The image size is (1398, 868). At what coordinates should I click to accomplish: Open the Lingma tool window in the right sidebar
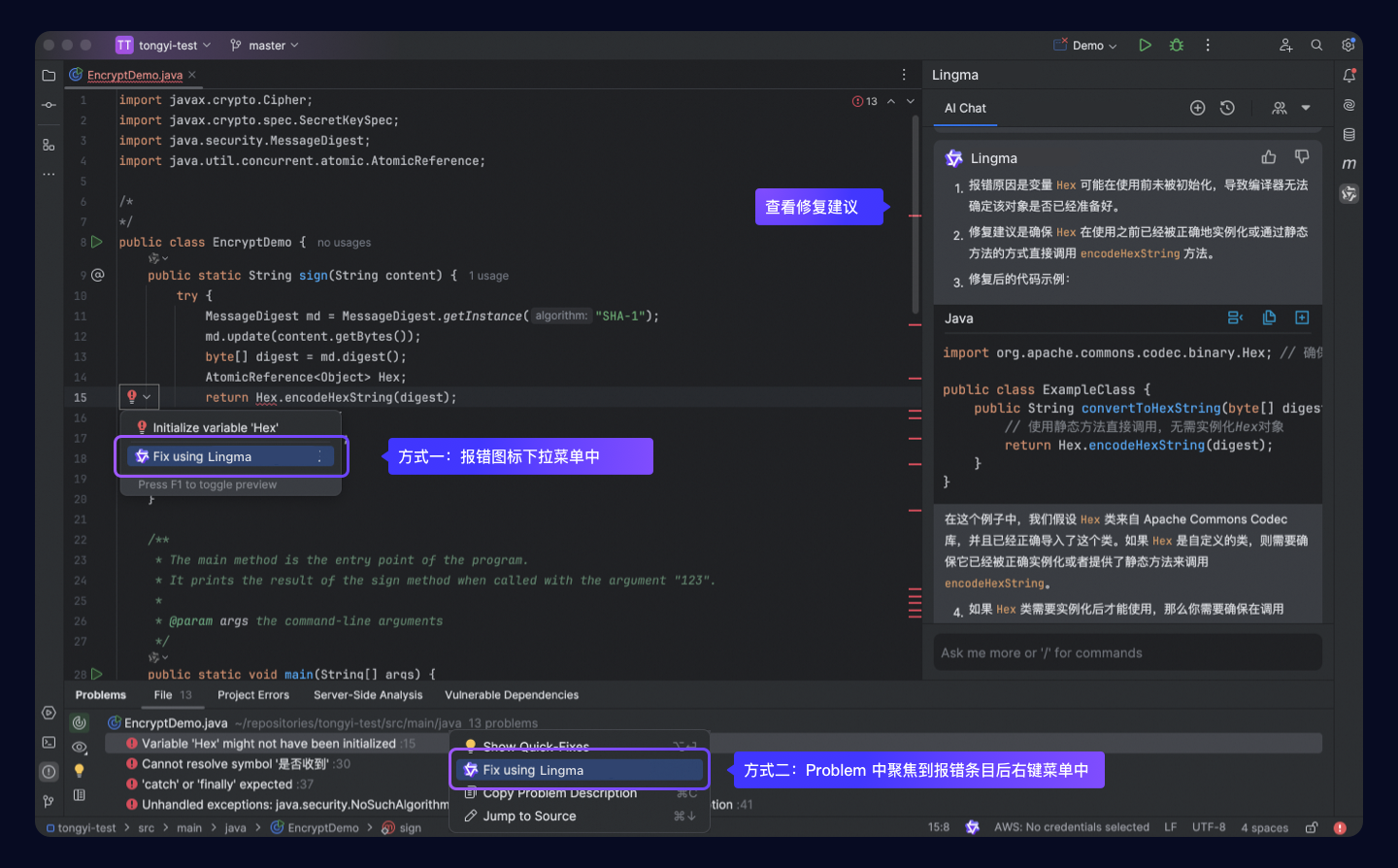[x=1349, y=194]
